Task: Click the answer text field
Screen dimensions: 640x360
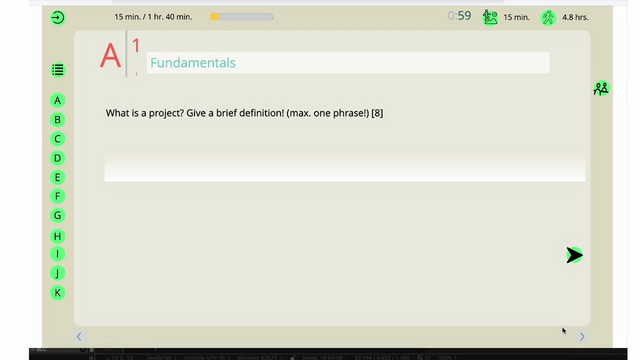Action: click(x=345, y=167)
